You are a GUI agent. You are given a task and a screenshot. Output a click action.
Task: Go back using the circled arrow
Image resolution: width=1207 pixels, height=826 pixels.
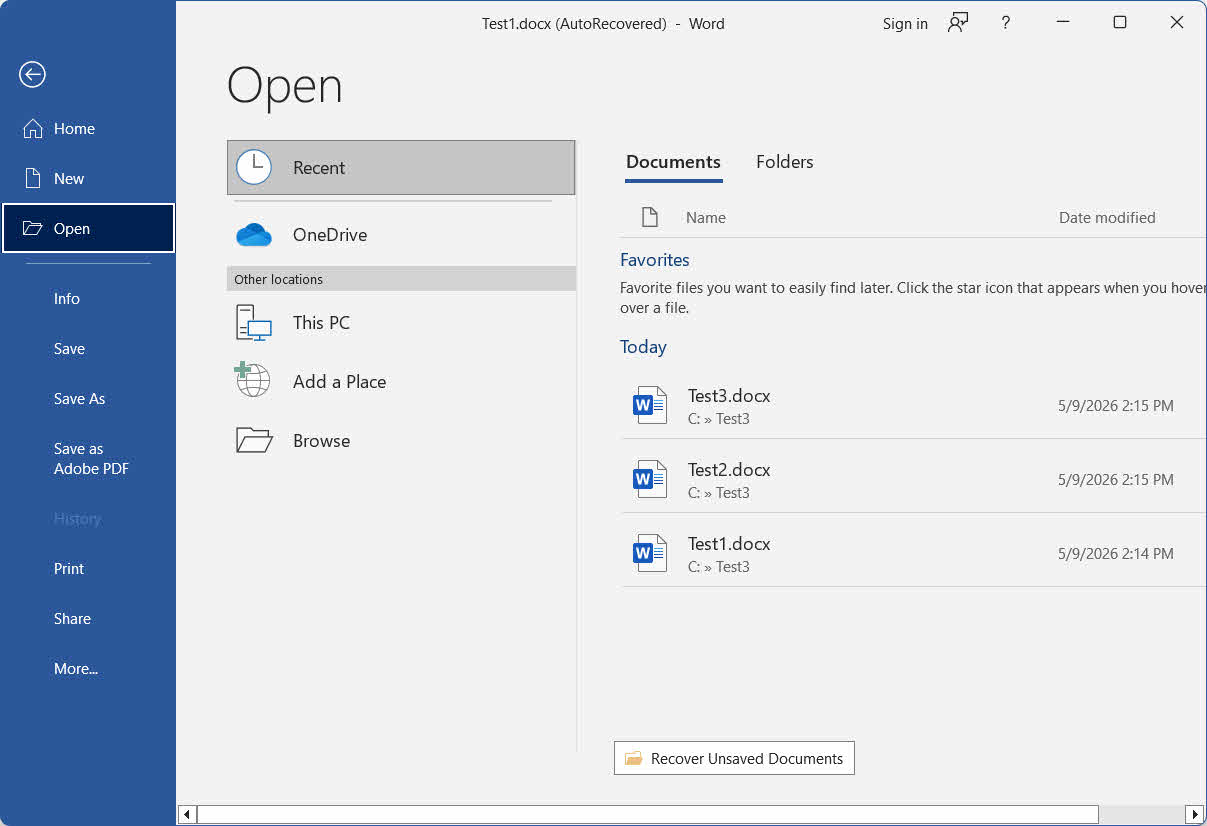32,74
